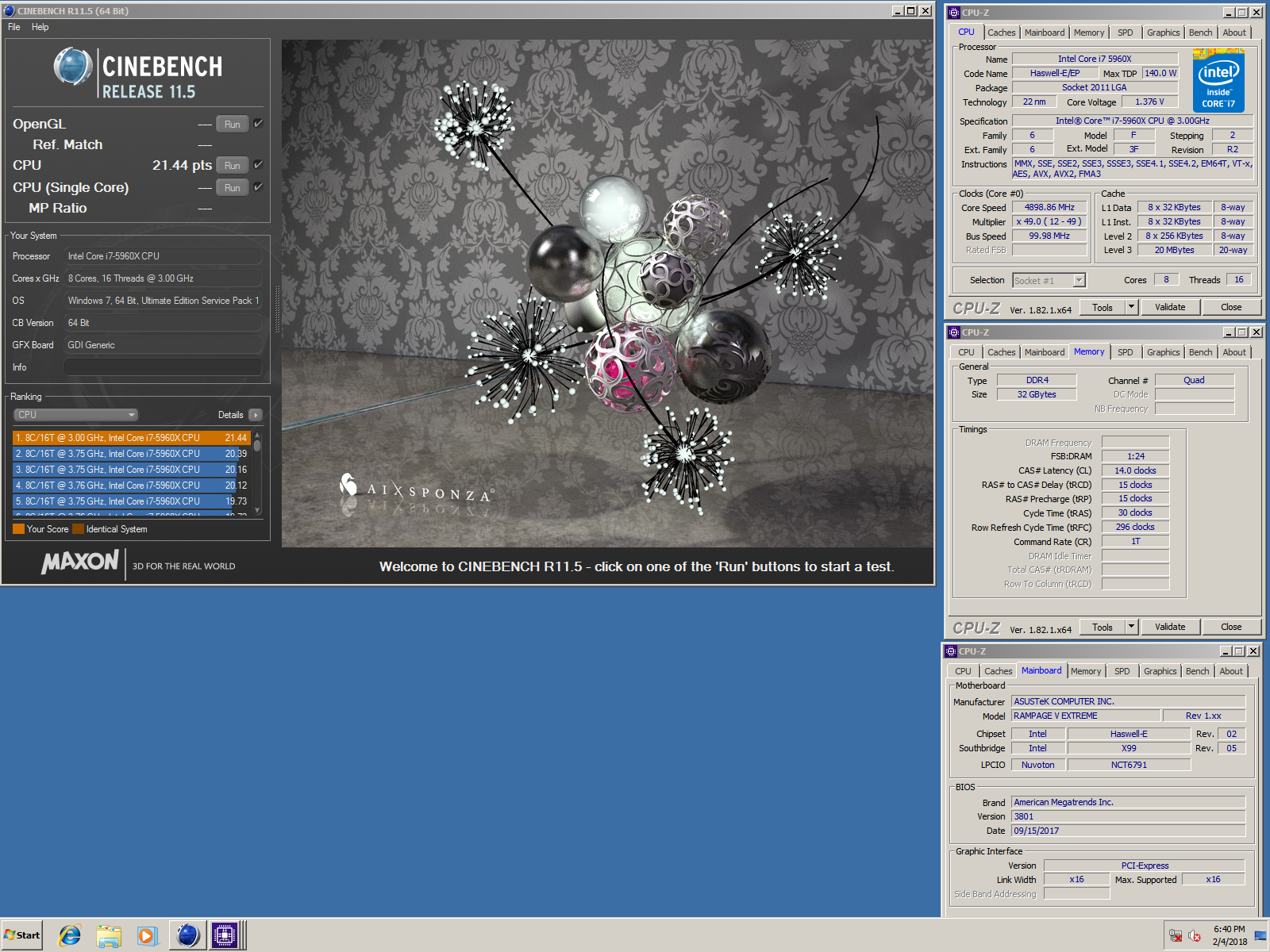The width and height of the screenshot is (1270, 952).
Task: Expand the ranking Details arrow
Action: point(256,415)
